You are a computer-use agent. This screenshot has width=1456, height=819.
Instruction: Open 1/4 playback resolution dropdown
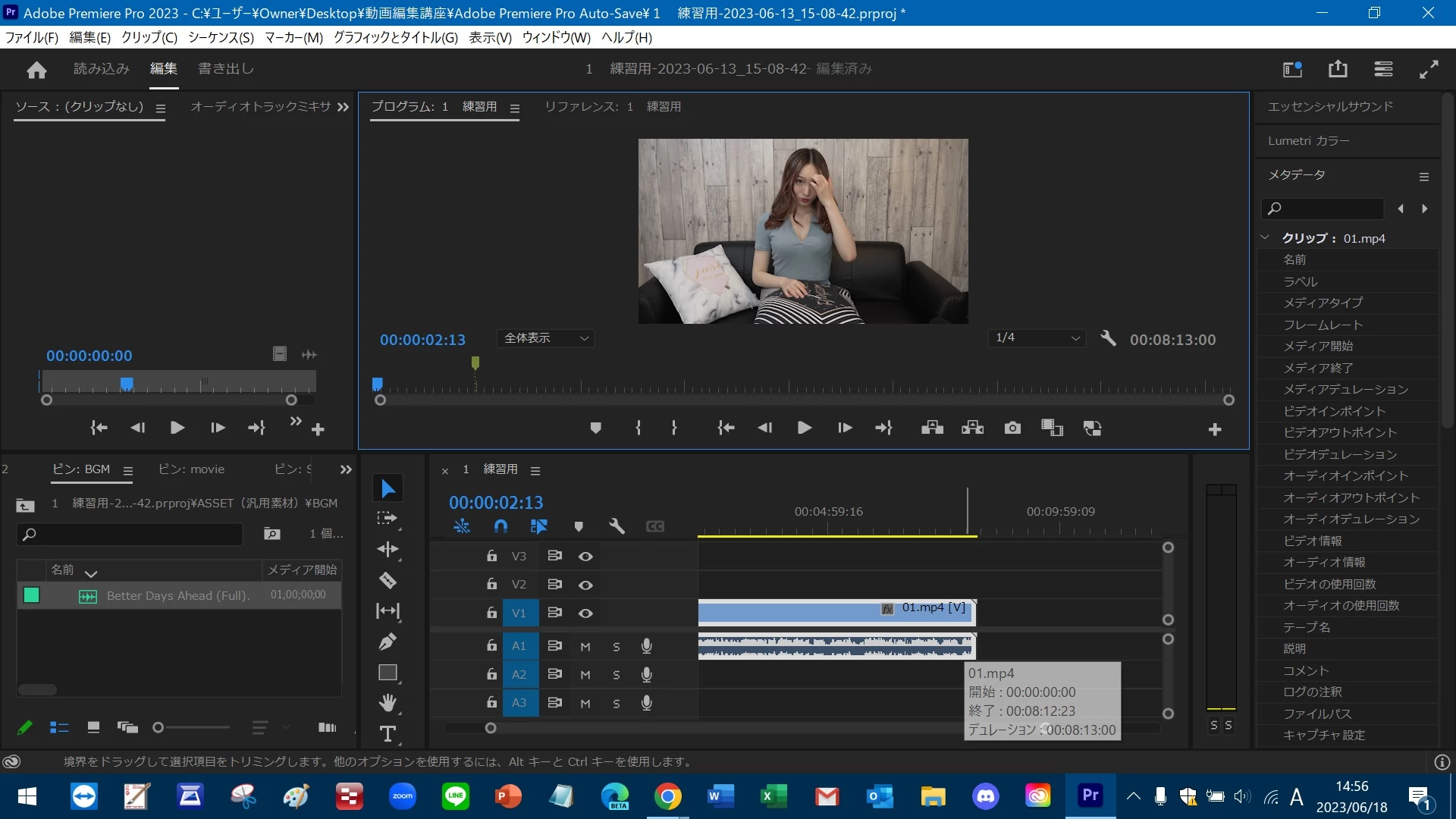(x=1037, y=338)
